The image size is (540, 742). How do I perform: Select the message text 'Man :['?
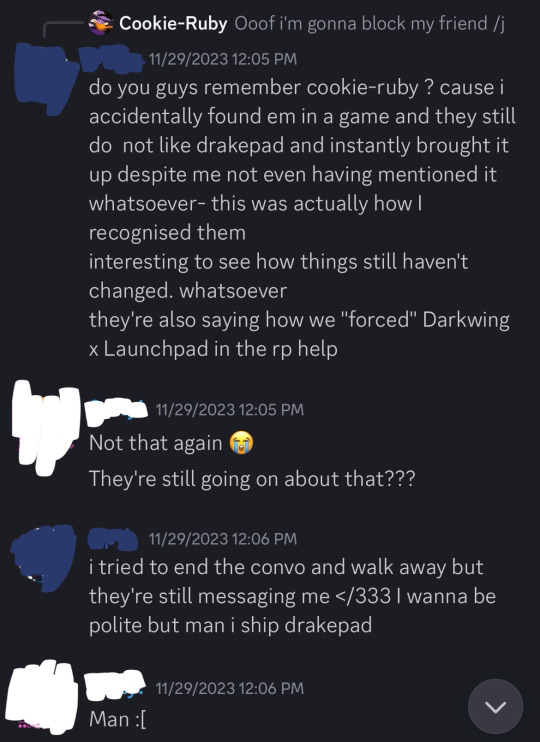[x=117, y=719]
